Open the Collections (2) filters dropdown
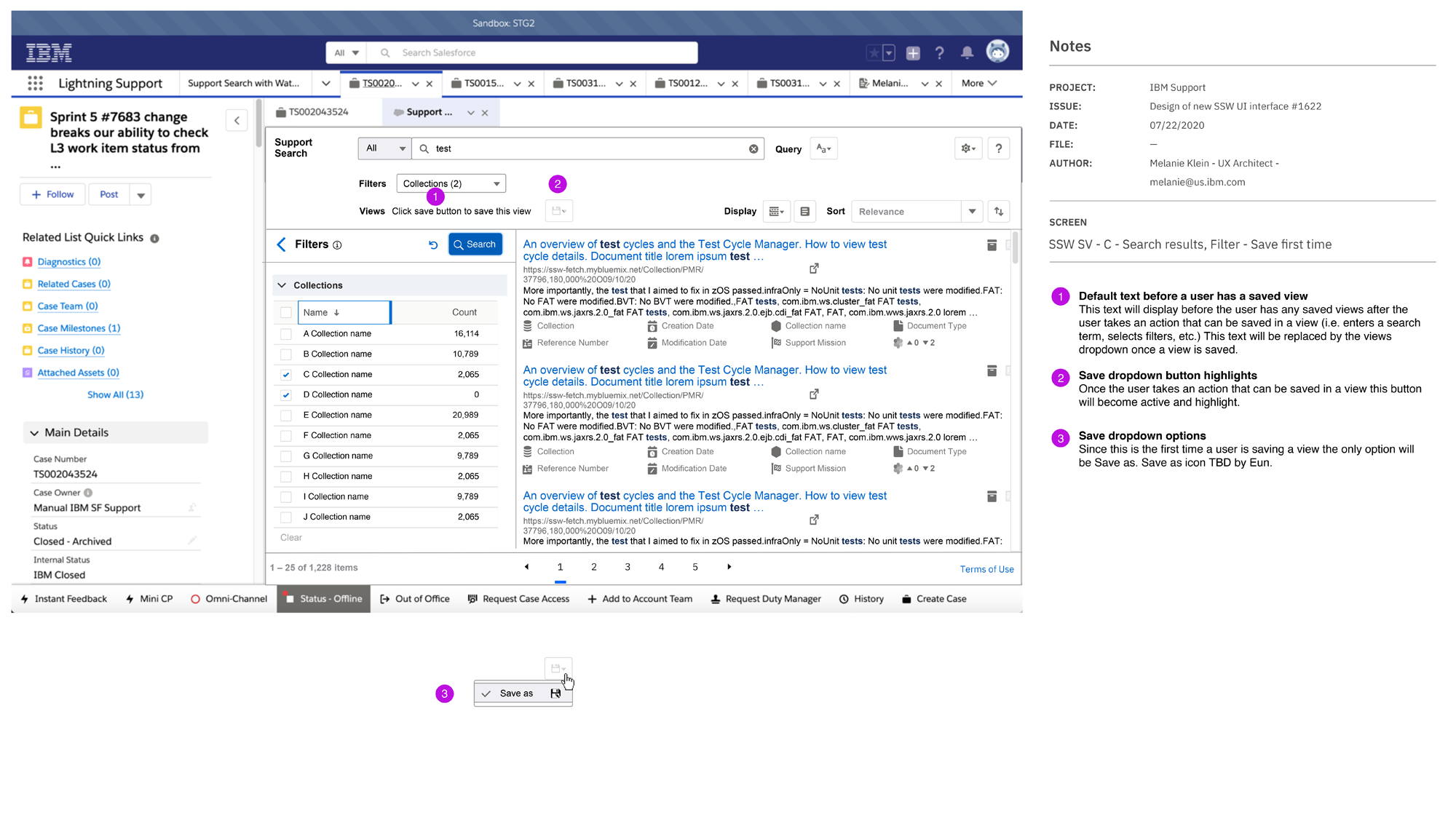 451,183
